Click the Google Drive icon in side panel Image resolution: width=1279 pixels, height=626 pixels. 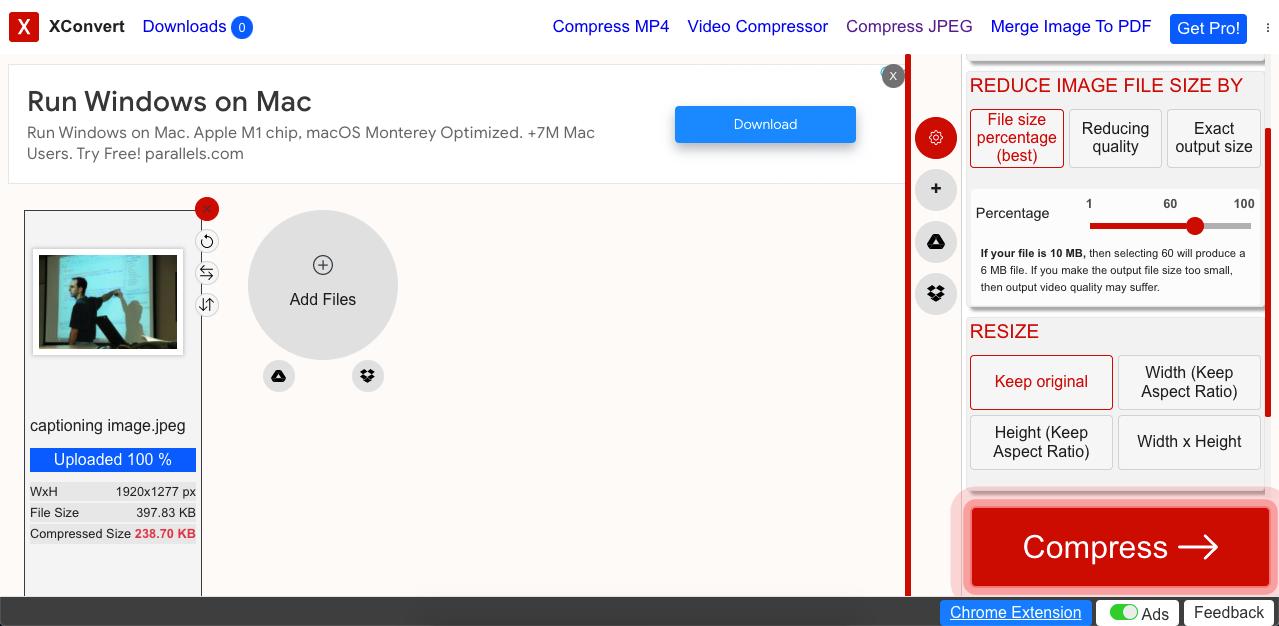tap(936, 242)
